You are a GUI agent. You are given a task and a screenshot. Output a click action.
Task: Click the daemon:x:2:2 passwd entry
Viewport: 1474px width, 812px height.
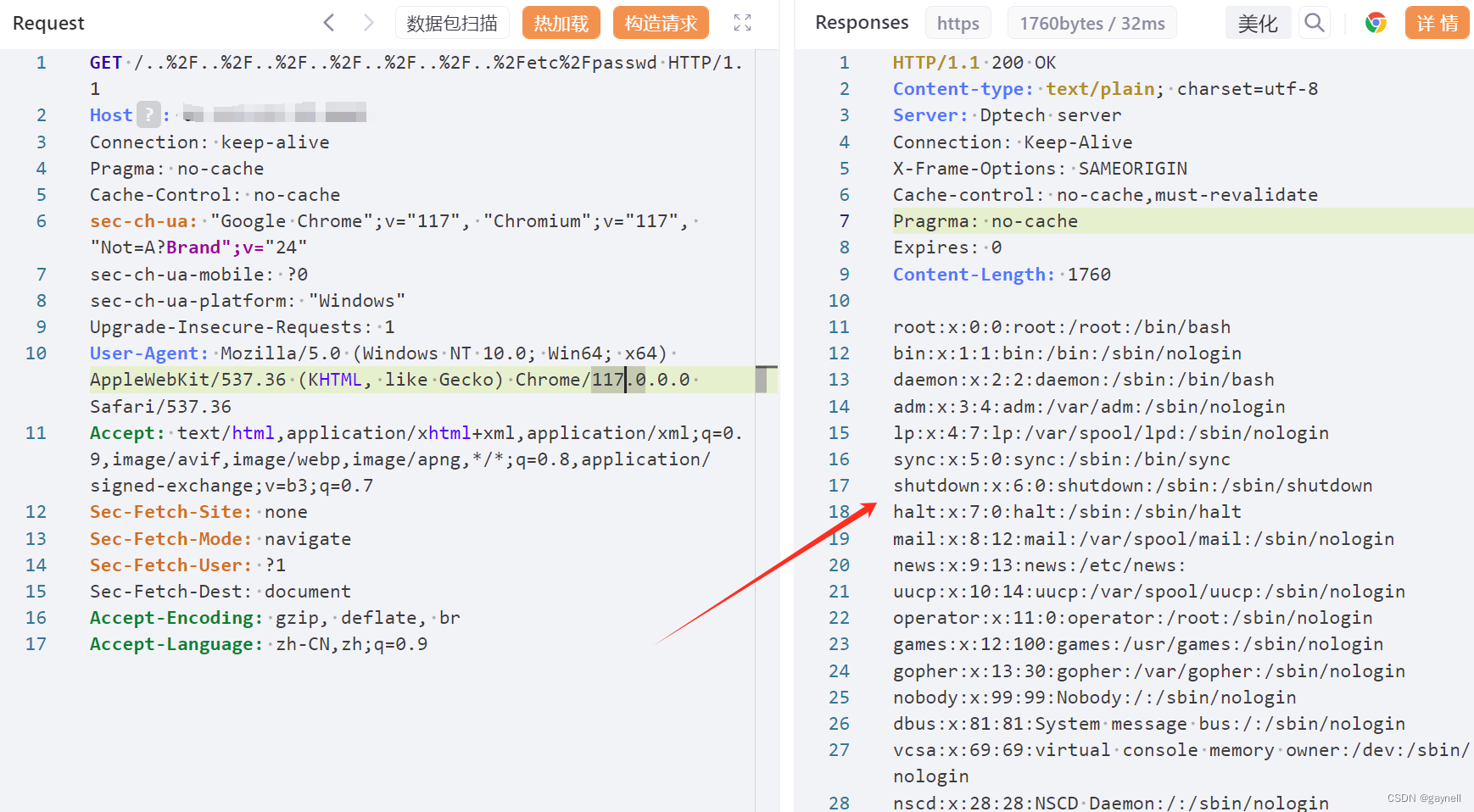pos(1084,379)
